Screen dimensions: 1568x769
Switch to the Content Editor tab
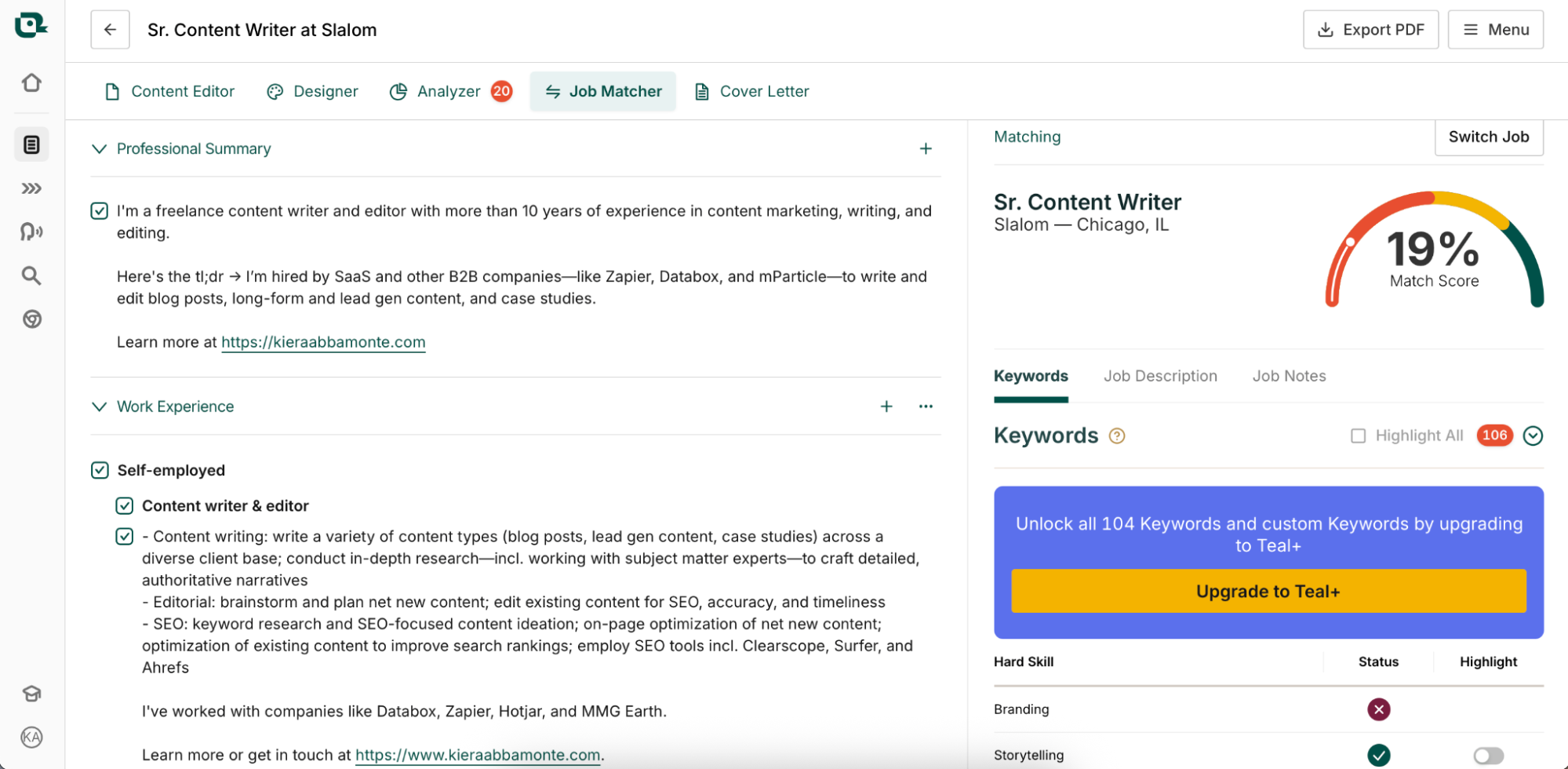(x=170, y=91)
